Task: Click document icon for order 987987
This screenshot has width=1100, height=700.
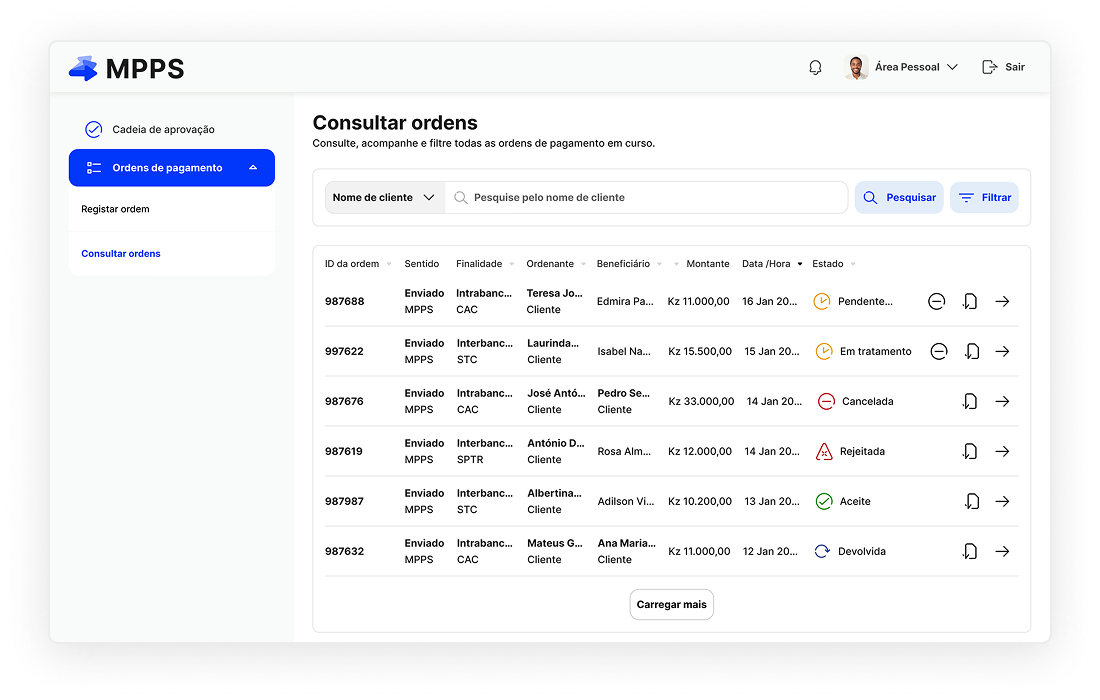Action: (969, 501)
